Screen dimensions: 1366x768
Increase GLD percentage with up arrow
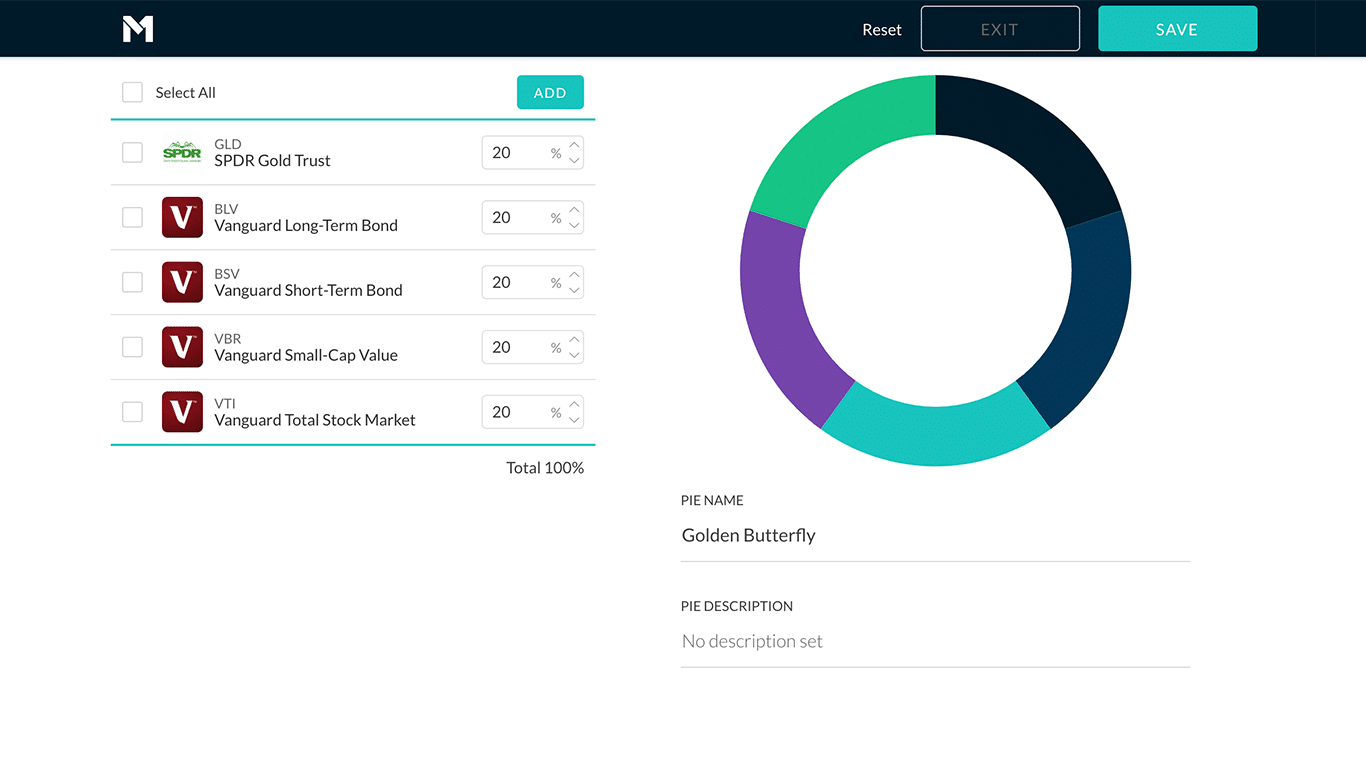574,145
